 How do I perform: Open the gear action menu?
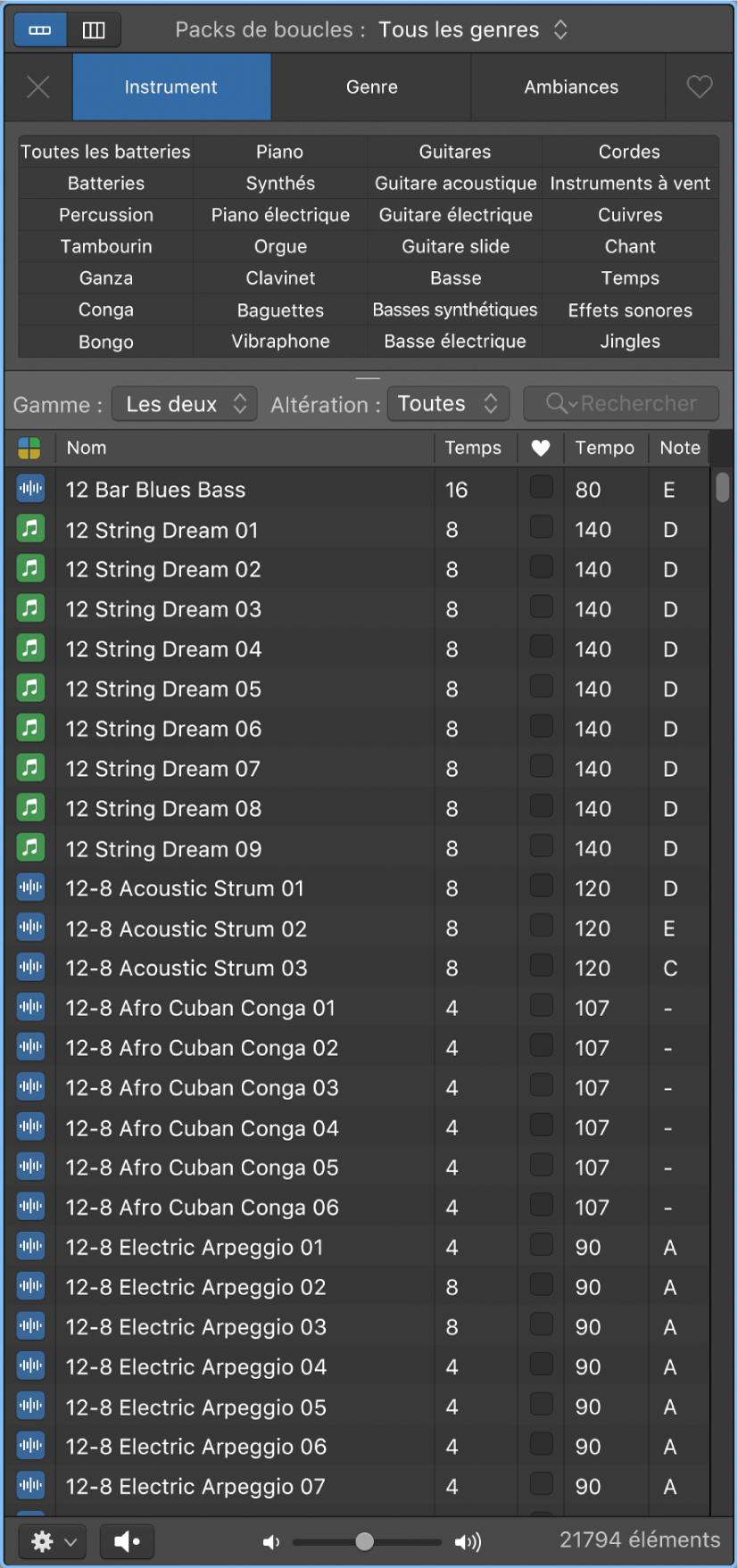[x=53, y=1540]
